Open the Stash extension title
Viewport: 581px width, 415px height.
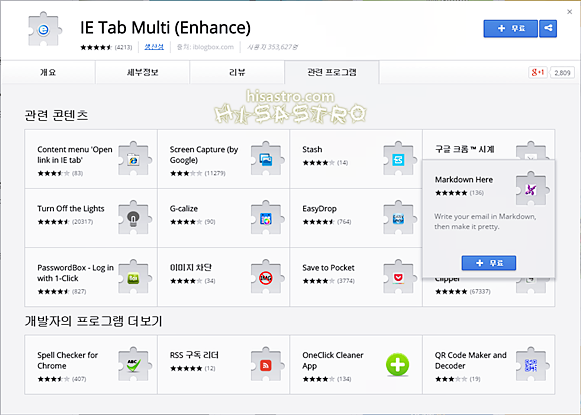coord(312,149)
